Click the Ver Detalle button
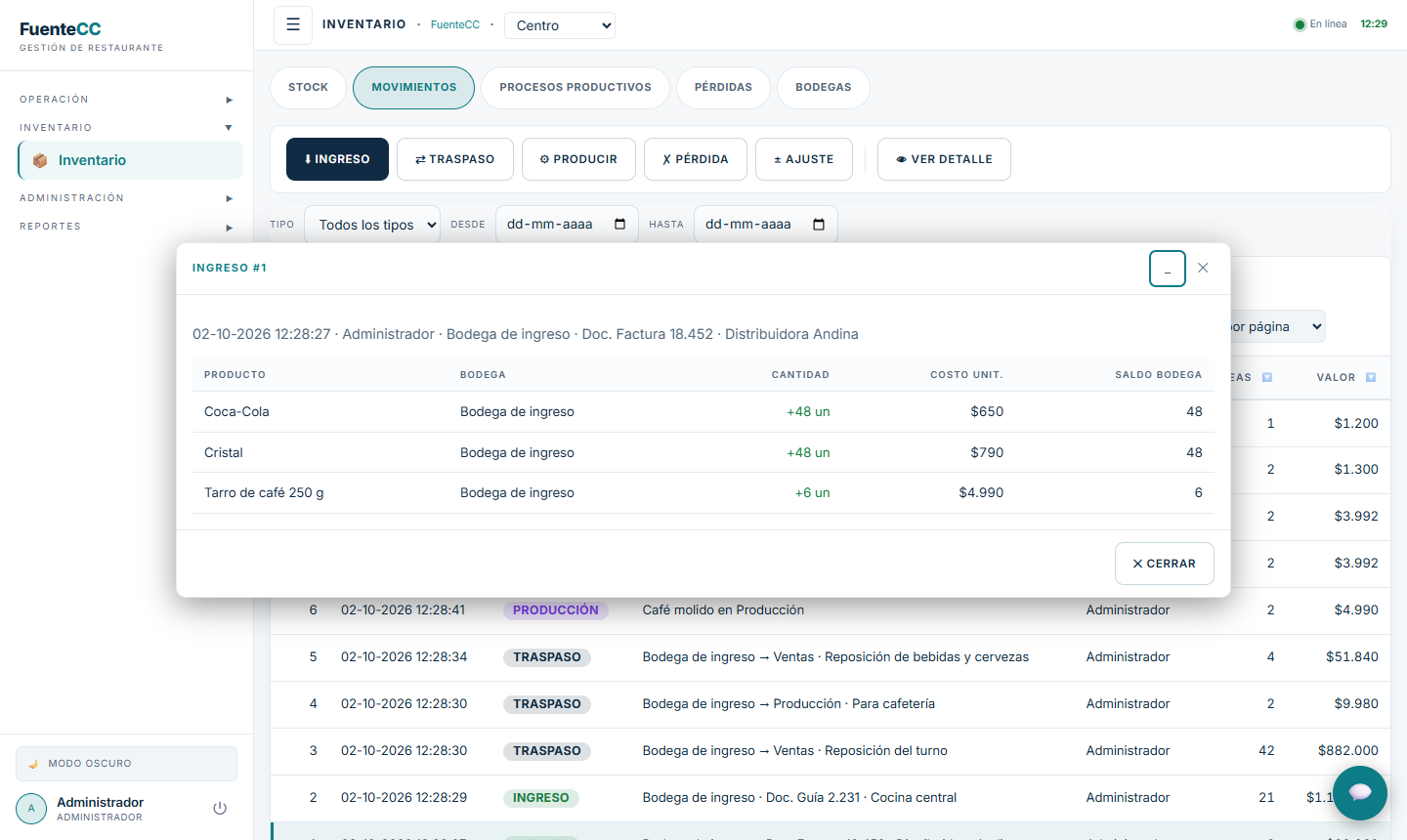Image resolution: width=1407 pixels, height=840 pixels. [x=944, y=159]
